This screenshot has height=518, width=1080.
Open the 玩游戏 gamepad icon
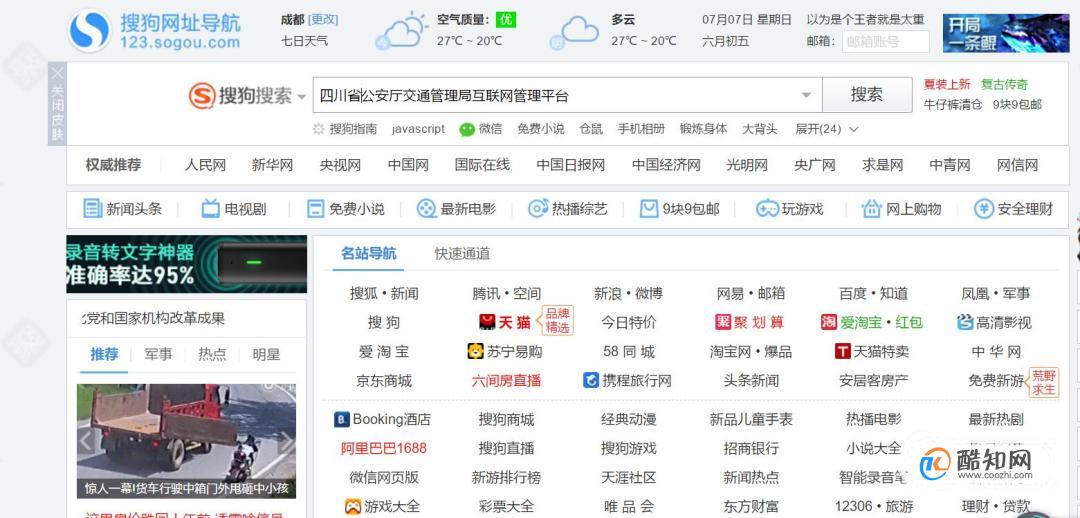click(767, 209)
